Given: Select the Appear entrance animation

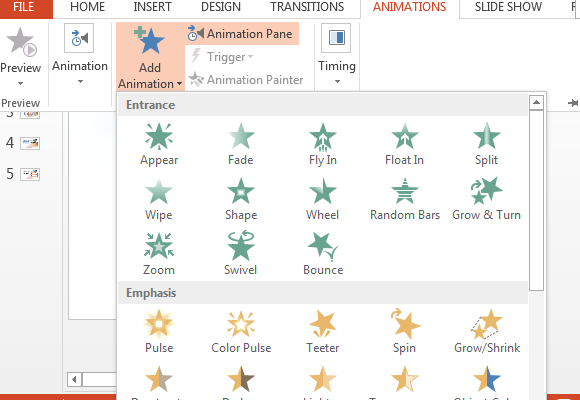Looking at the screenshot, I should [x=159, y=144].
